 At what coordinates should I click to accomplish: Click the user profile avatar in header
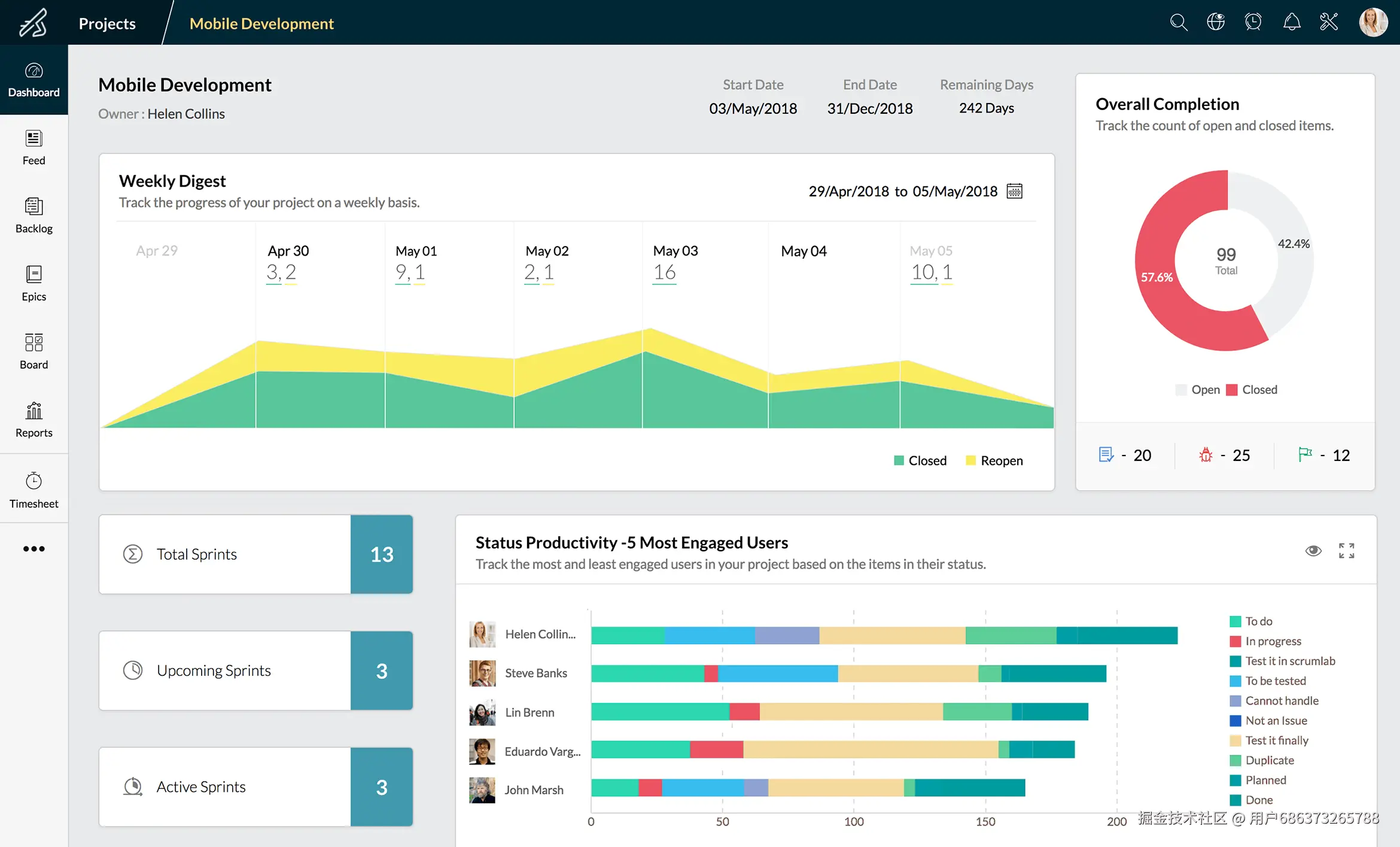(1373, 23)
